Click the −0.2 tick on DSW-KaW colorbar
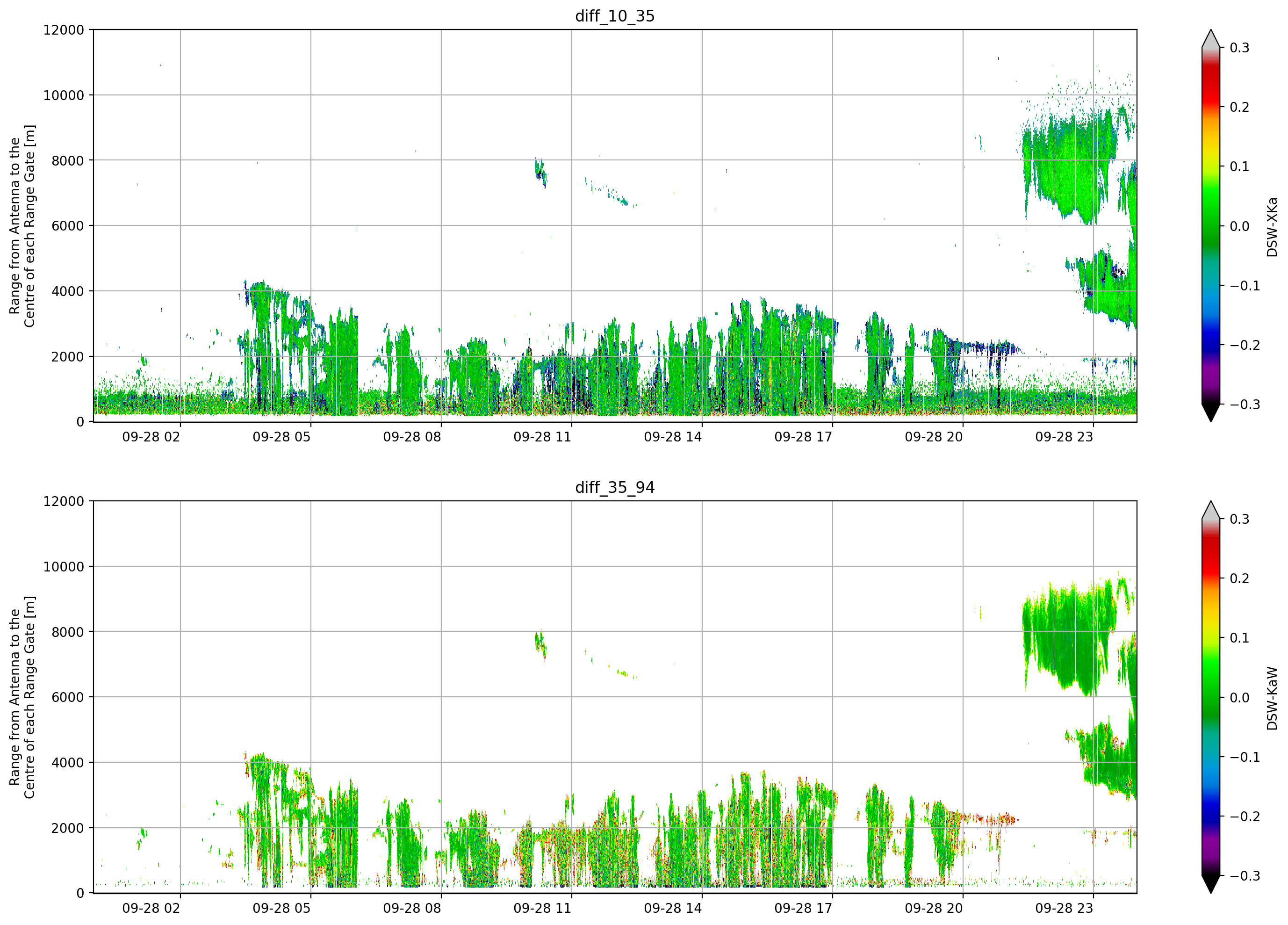Image resolution: width=1288 pixels, height=925 pixels. point(1245,817)
